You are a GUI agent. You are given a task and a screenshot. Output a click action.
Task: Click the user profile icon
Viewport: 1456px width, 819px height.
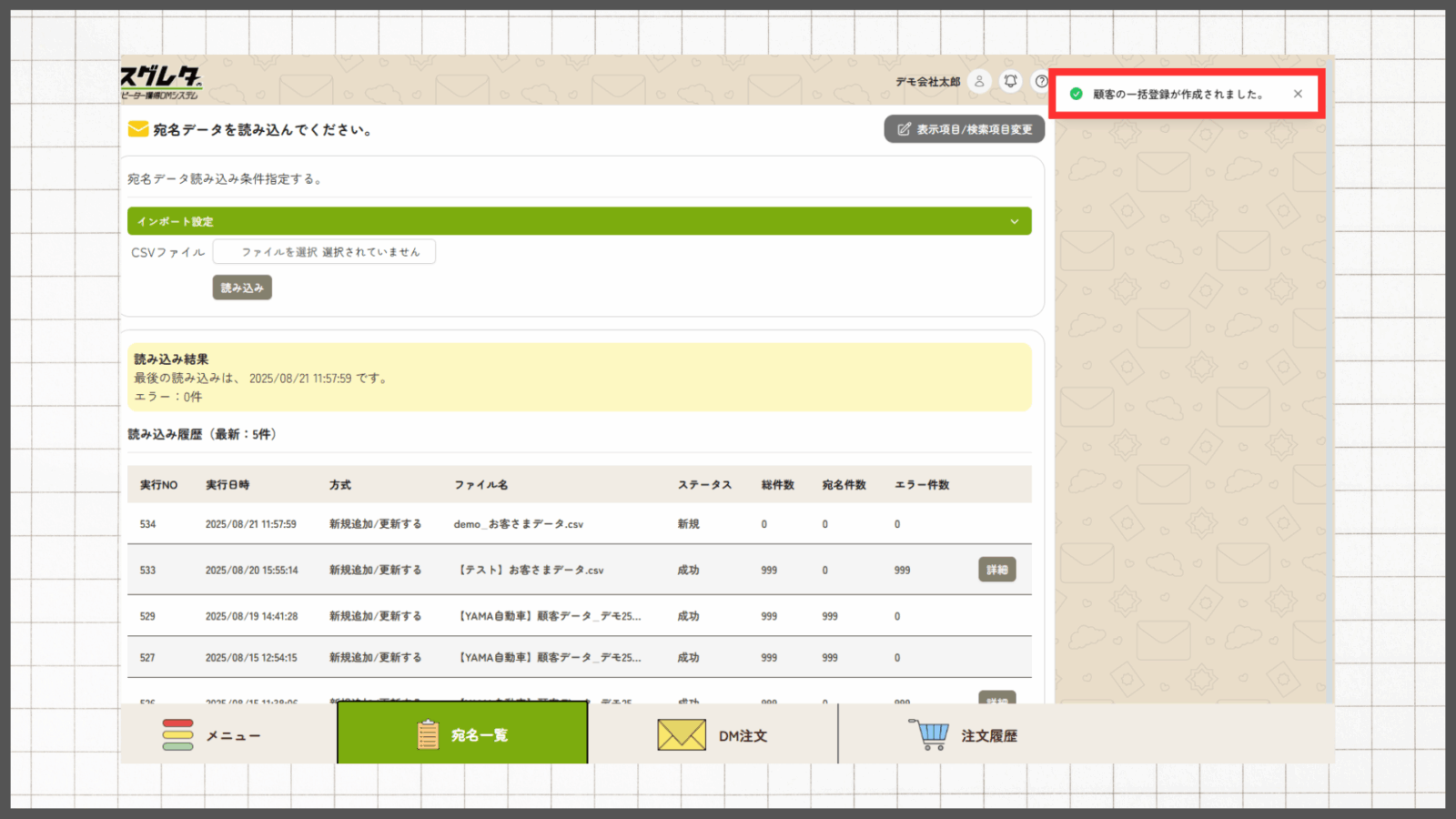[x=979, y=81]
